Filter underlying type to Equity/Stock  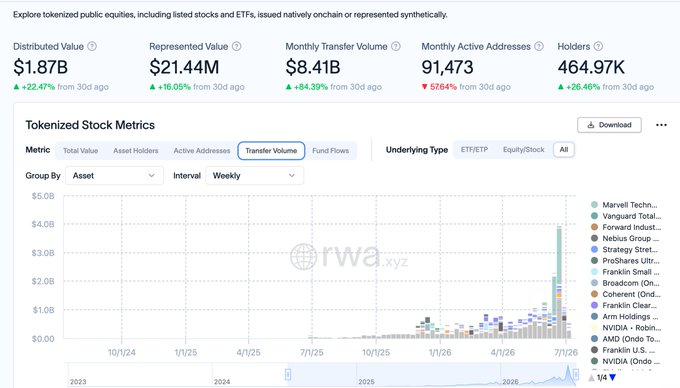pyautogui.click(x=523, y=150)
